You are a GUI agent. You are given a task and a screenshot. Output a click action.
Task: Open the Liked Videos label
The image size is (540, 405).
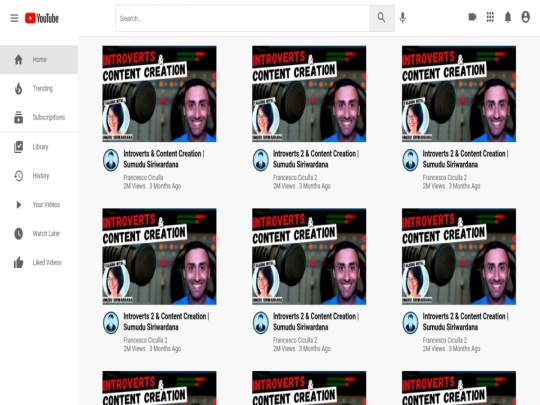click(47, 262)
